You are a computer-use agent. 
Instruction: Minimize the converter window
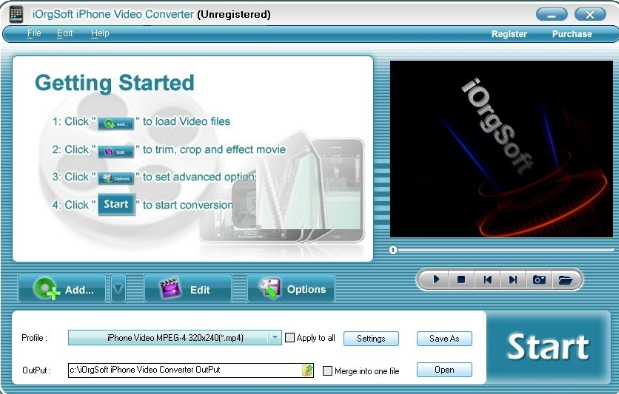pyautogui.click(x=551, y=15)
